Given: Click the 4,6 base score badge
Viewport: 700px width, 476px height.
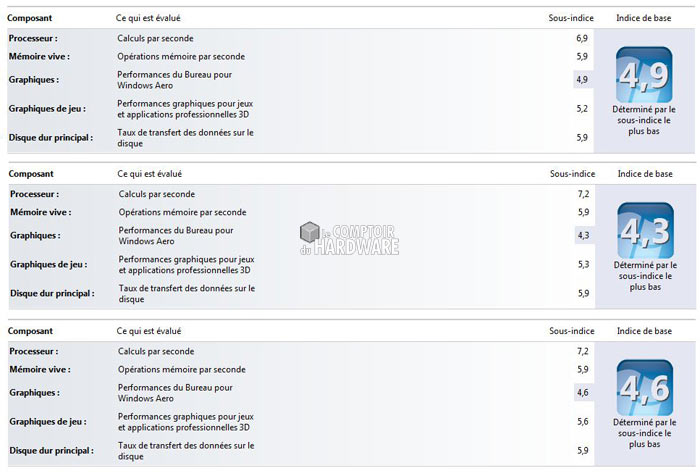Looking at the screenshot, I should pos(644,387).
